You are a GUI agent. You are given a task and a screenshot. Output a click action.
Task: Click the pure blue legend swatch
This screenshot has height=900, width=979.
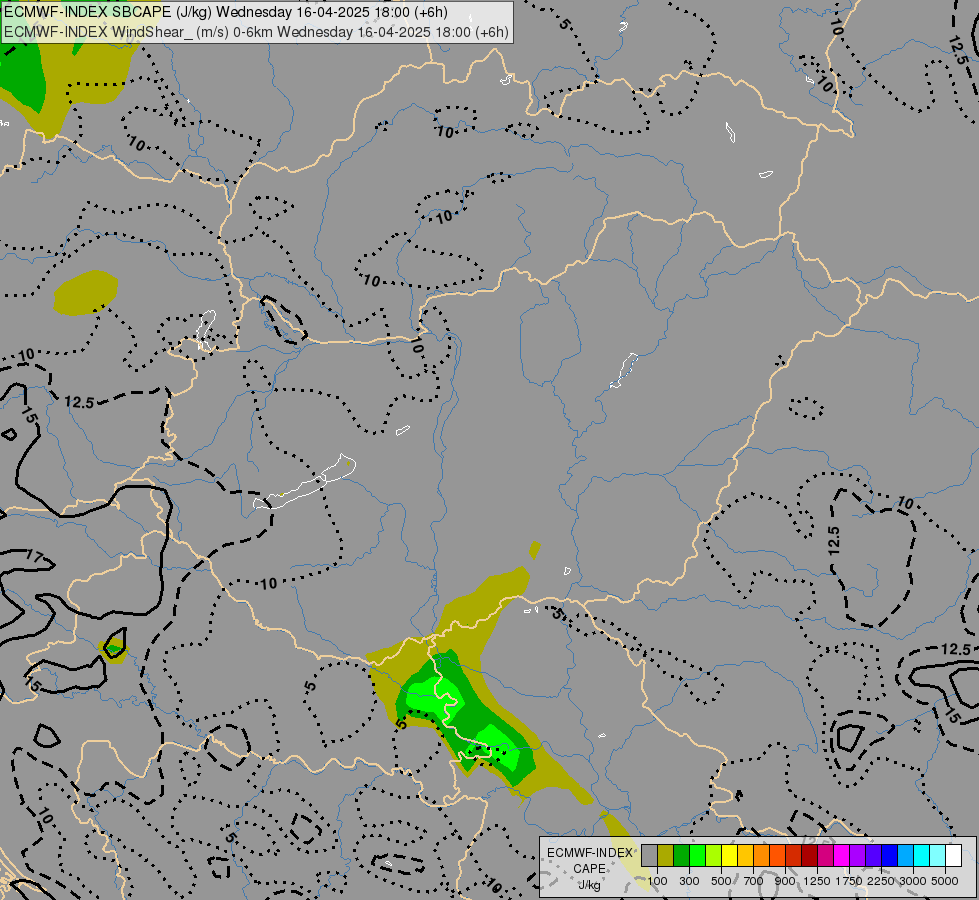[889, 856]
